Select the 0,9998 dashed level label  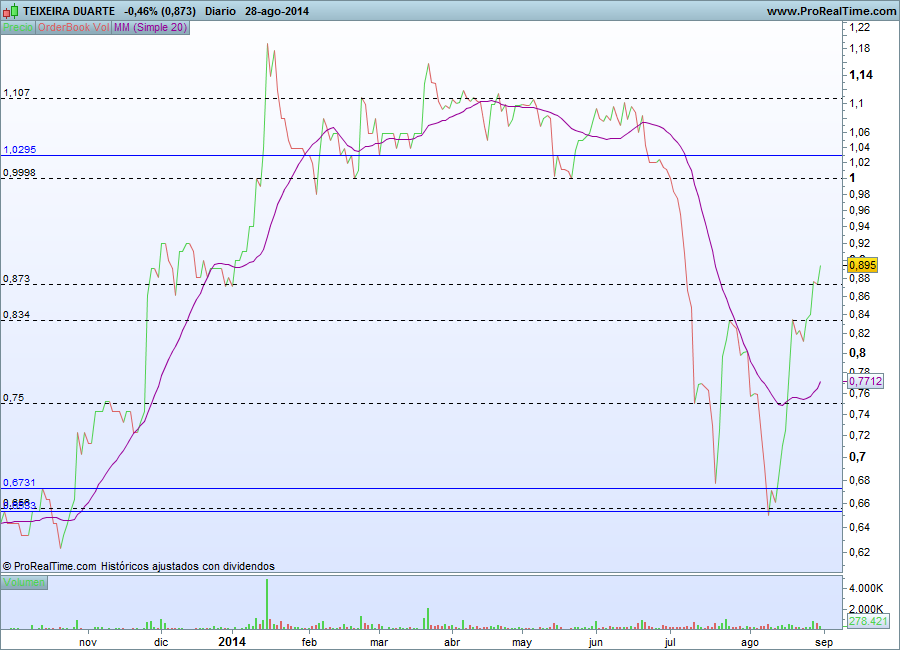point(19,172)
